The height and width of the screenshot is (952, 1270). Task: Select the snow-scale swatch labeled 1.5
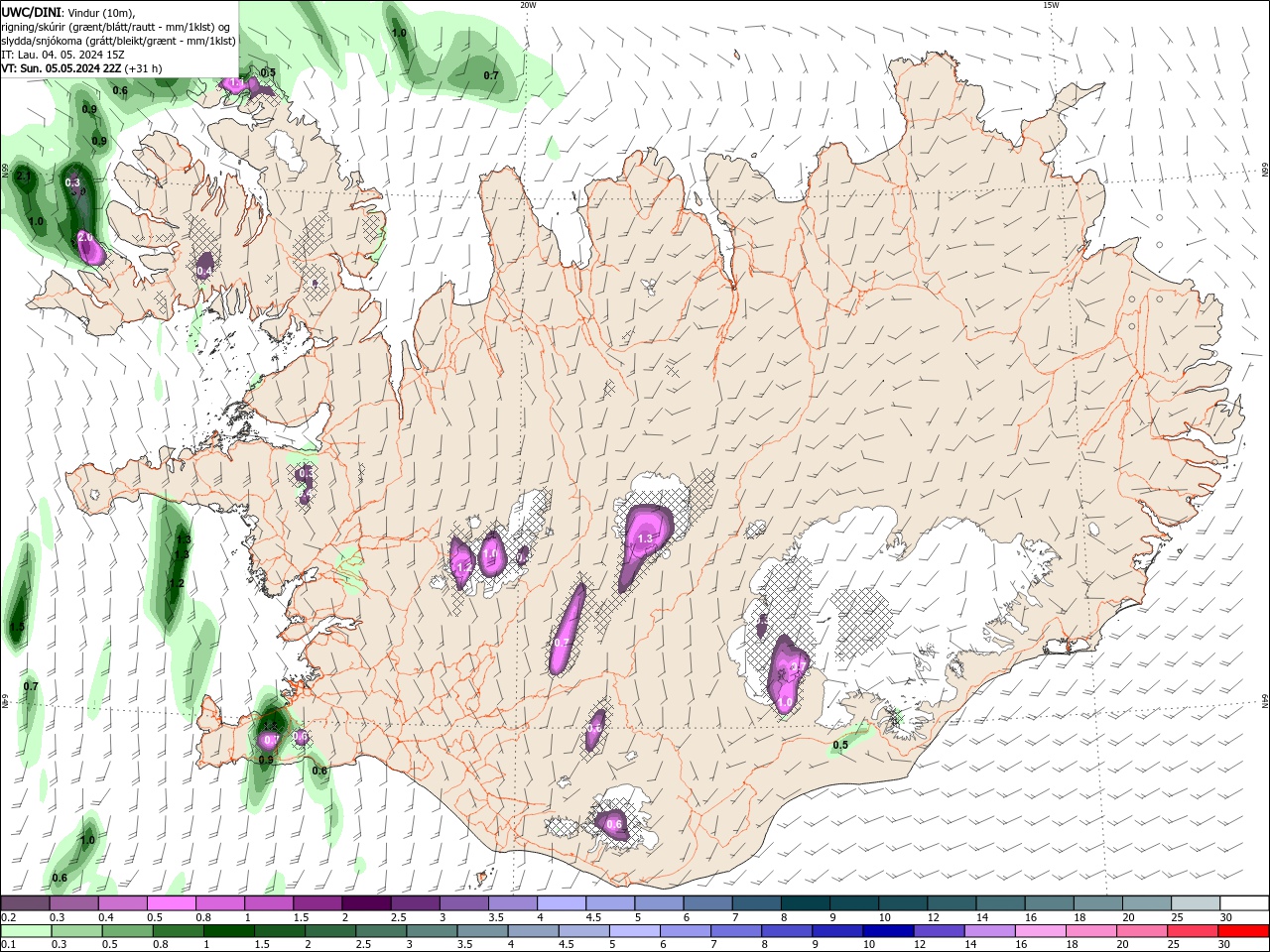coord(317,903)
